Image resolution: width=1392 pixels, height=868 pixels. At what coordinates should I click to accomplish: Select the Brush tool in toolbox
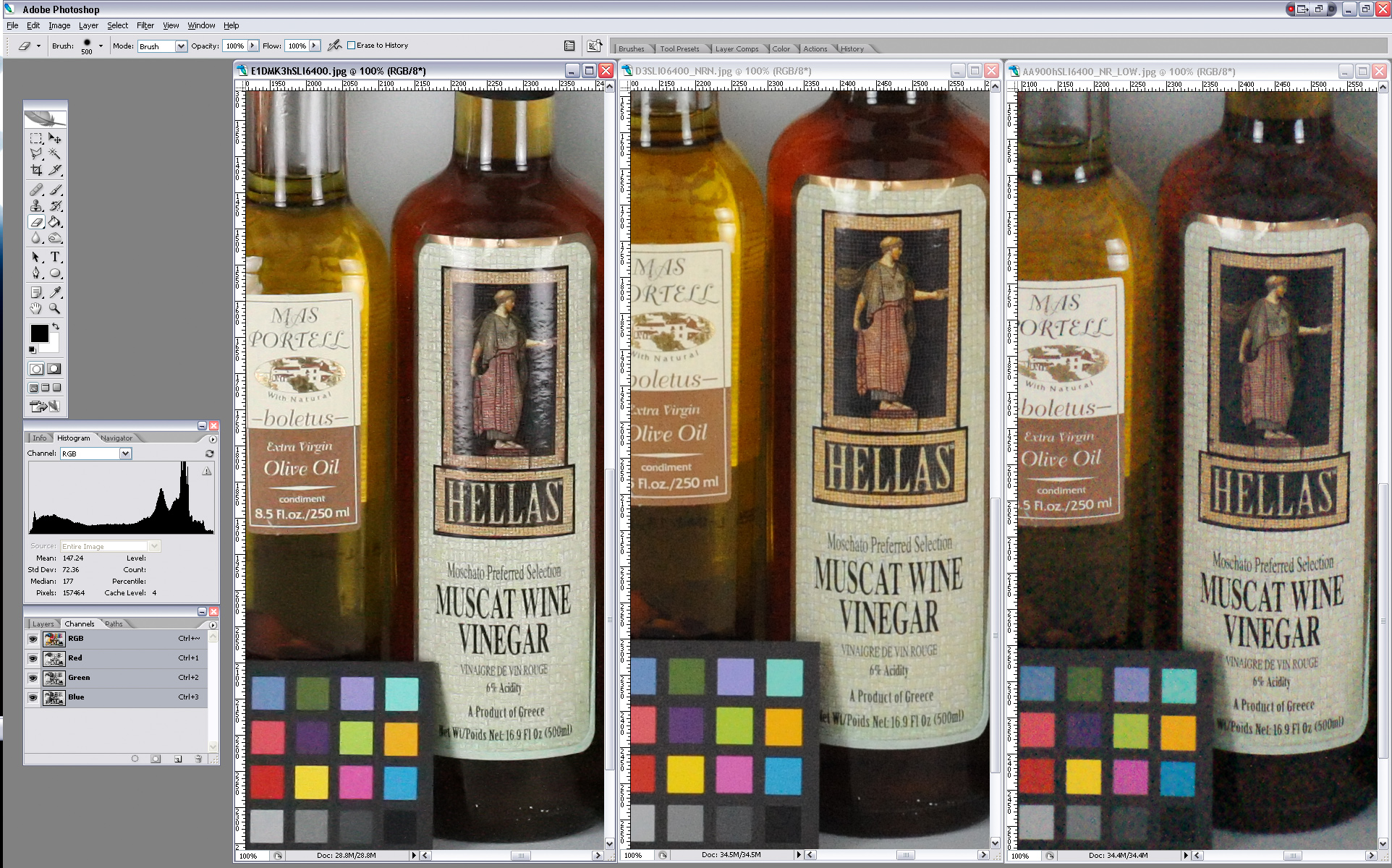[55, 190]
